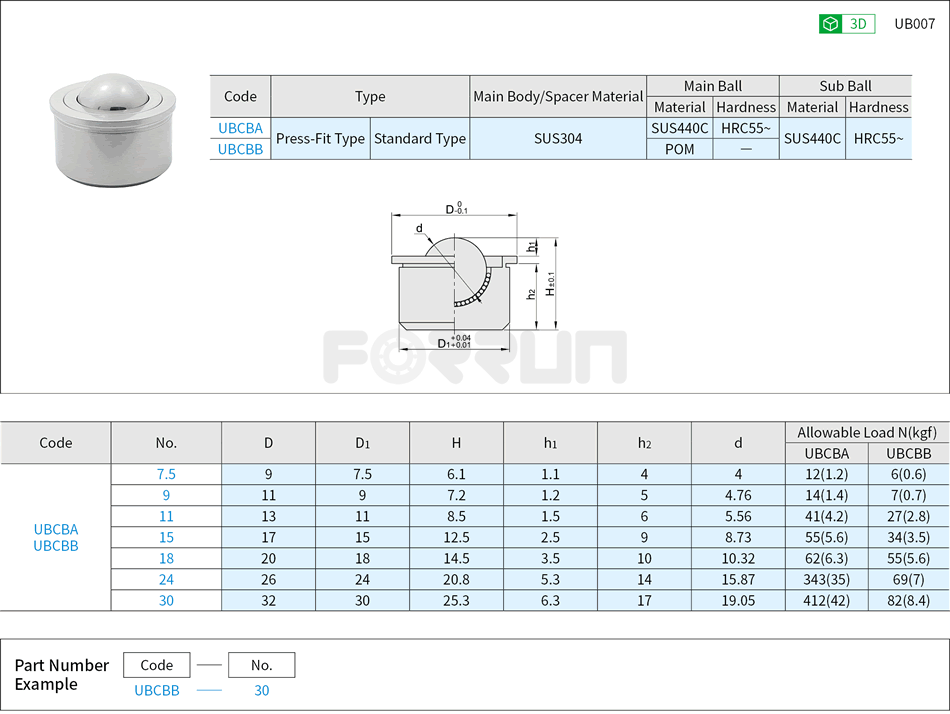Click the 343(35) allowable load value
950x714 pixels.
(826, 579)
